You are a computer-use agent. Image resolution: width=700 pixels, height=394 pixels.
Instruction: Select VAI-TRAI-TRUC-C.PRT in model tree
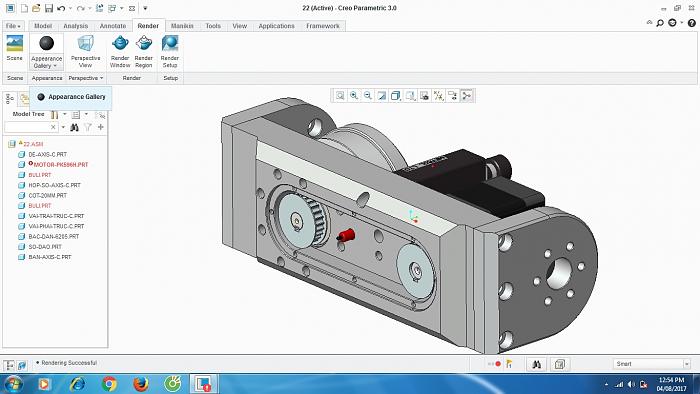(56, 216)
